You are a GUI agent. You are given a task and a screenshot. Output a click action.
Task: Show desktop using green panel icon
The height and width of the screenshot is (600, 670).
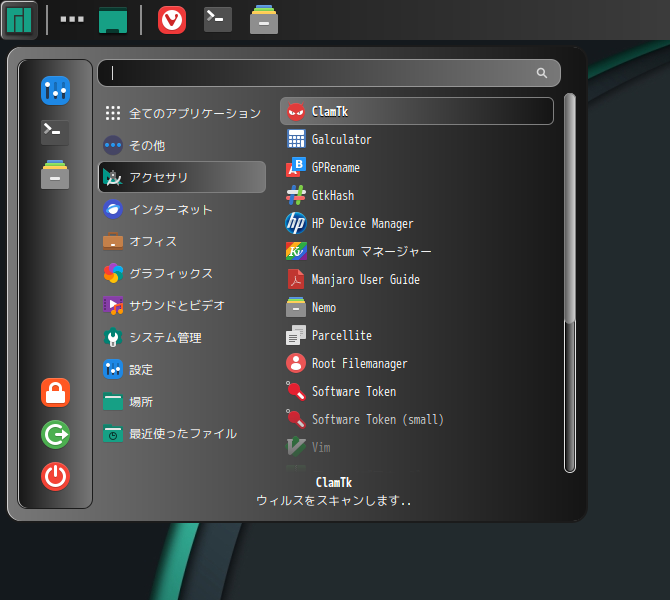coord(113,20)
